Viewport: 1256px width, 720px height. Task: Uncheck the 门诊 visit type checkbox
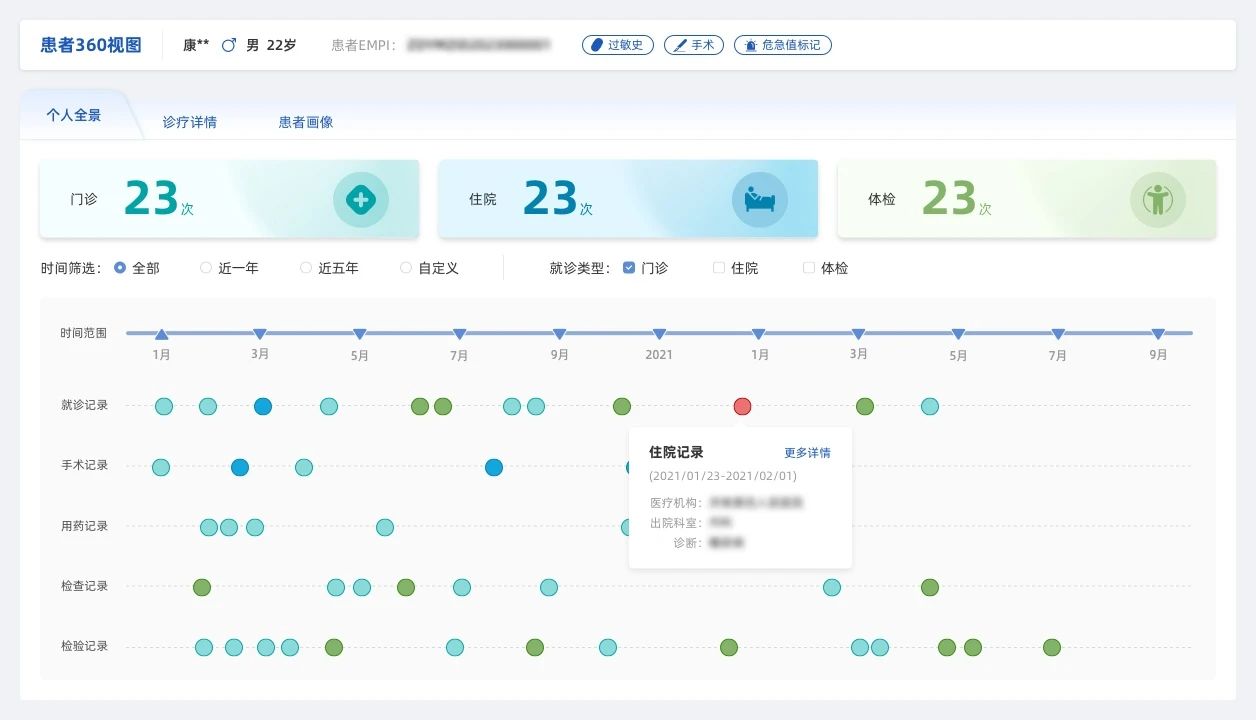tap(629, 267)
